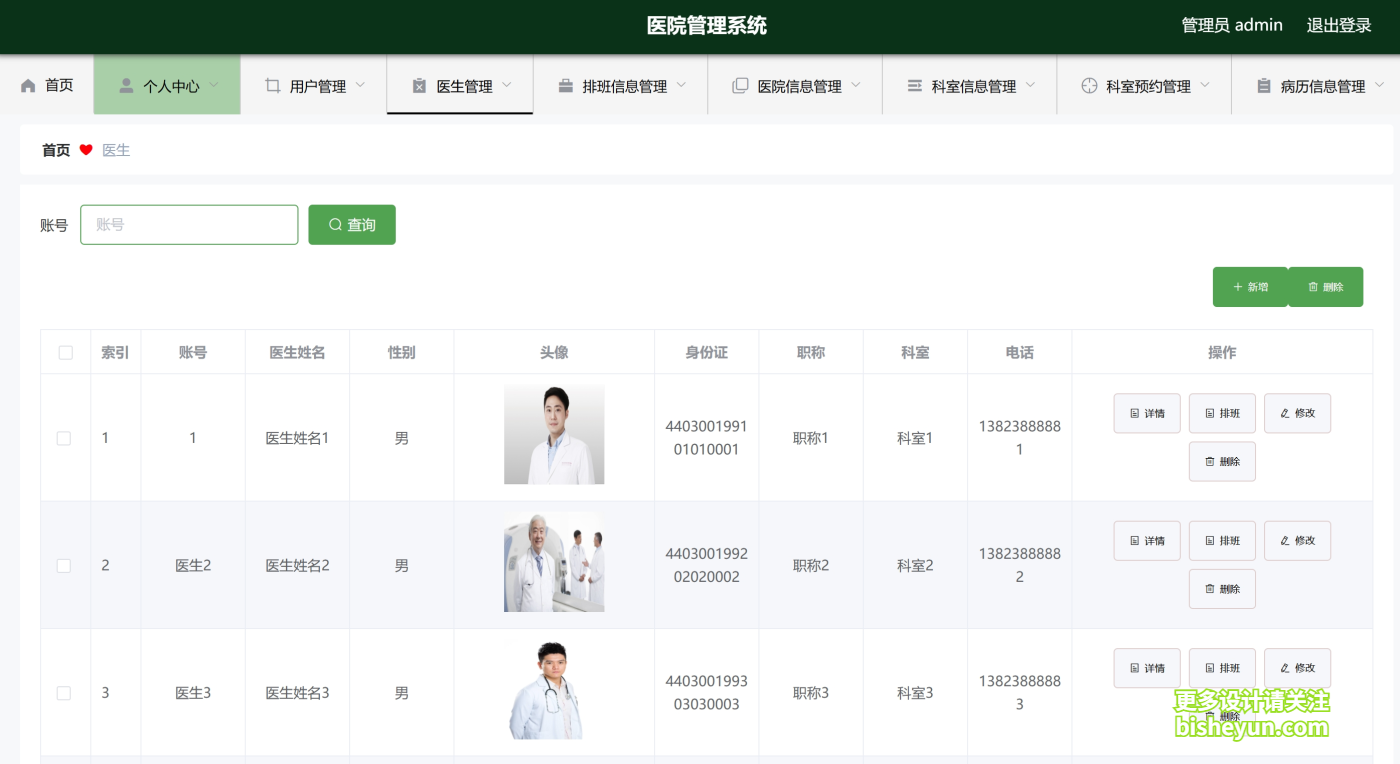Click the pencil 修改 icon in row 1
Image resolution: width=1400 pixels, height=764 pixels.
(x=1285, y=413)
